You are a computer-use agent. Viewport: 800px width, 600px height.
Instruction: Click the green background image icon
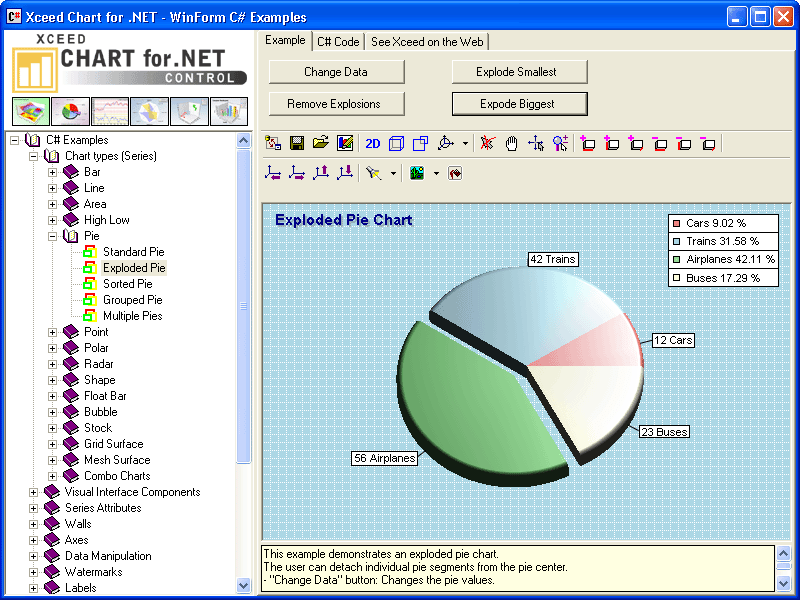pyautogui.click(x=417, y=173)
